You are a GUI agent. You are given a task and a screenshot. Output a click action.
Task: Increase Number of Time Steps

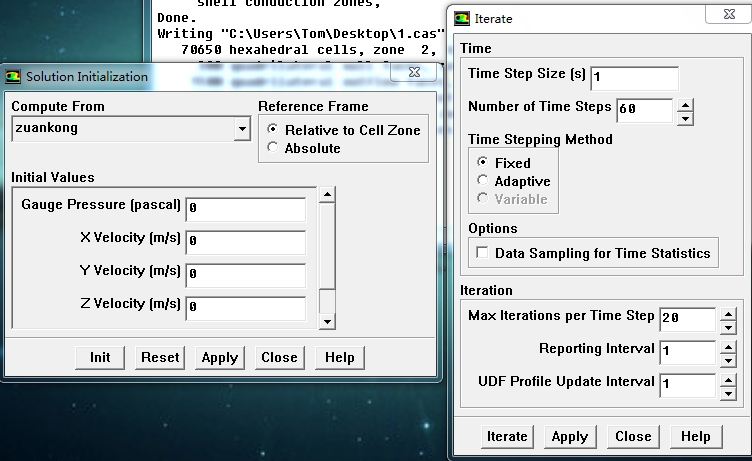tap(684, 102)
